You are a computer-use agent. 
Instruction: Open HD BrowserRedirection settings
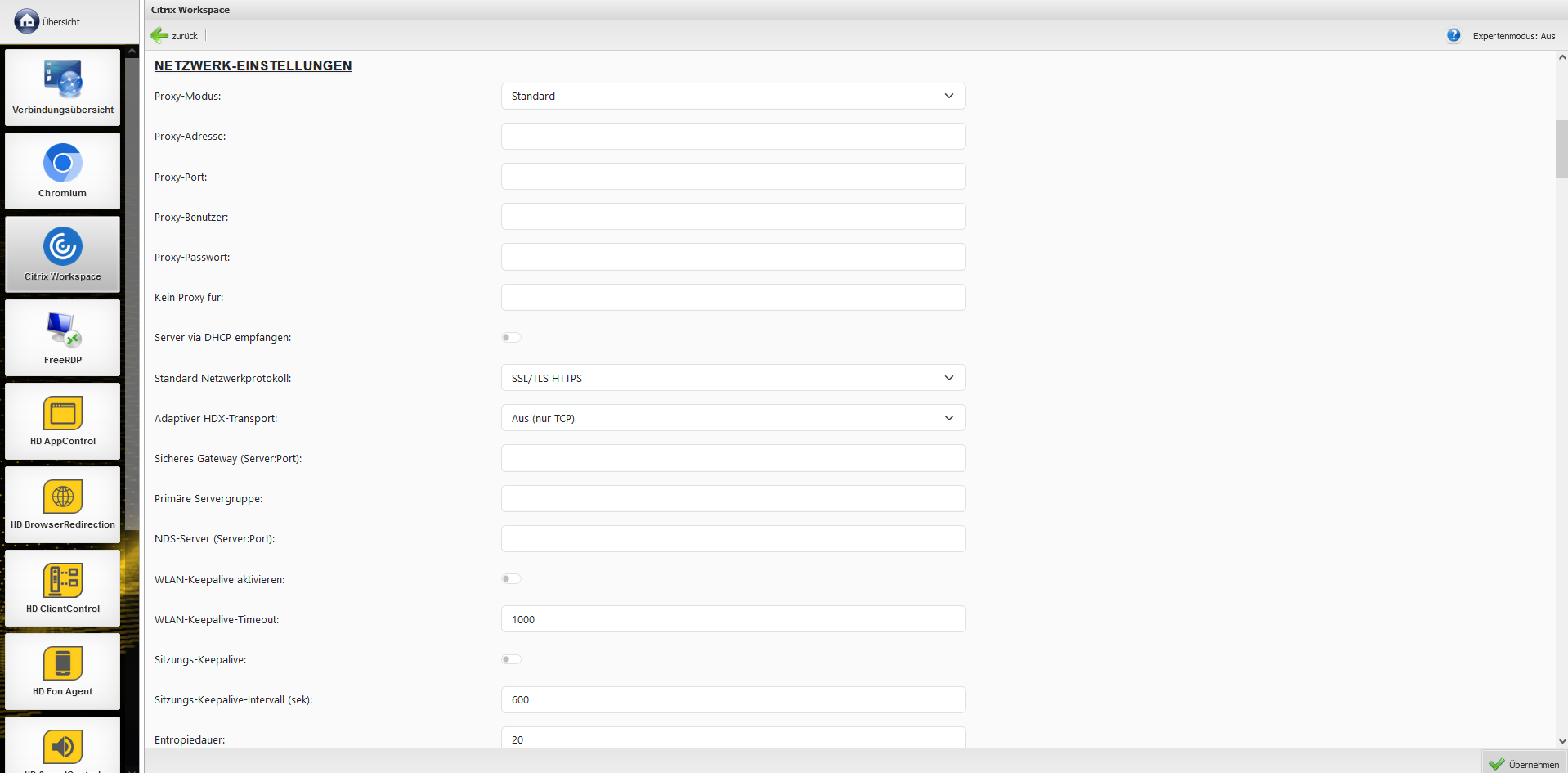point(63,505)
